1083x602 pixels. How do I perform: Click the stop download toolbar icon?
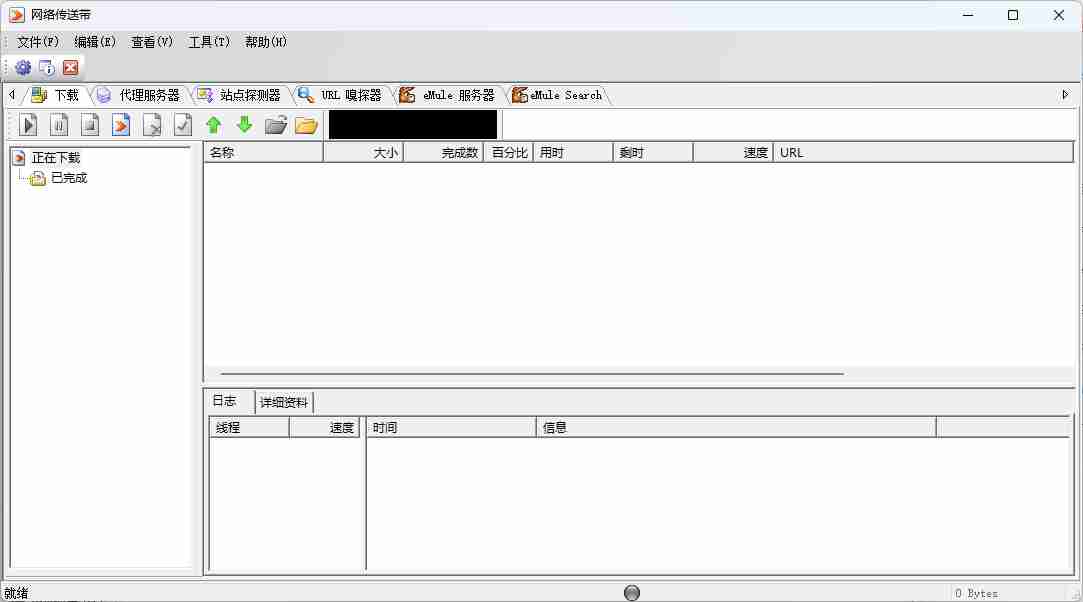pos(90,125)
